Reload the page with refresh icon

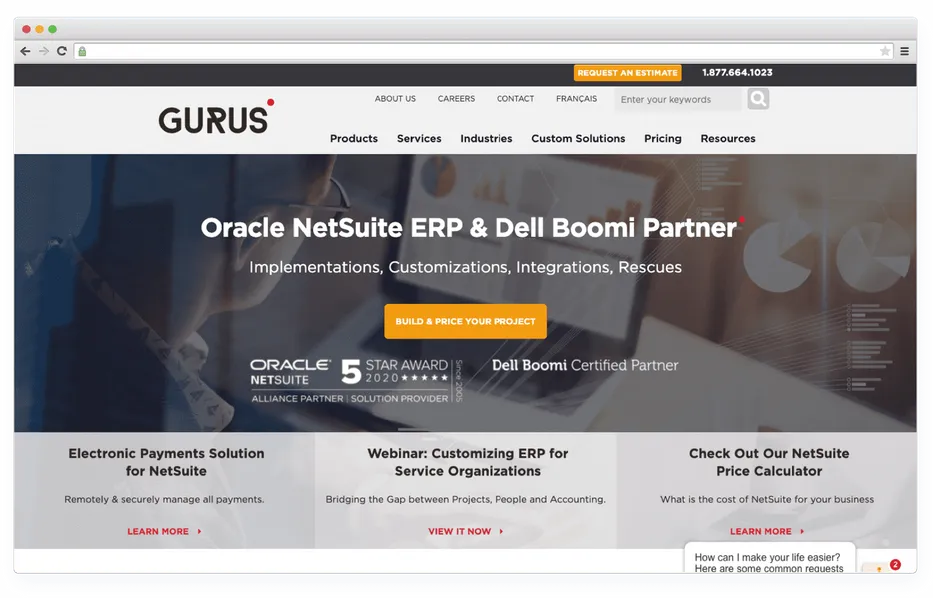[61, 51]
